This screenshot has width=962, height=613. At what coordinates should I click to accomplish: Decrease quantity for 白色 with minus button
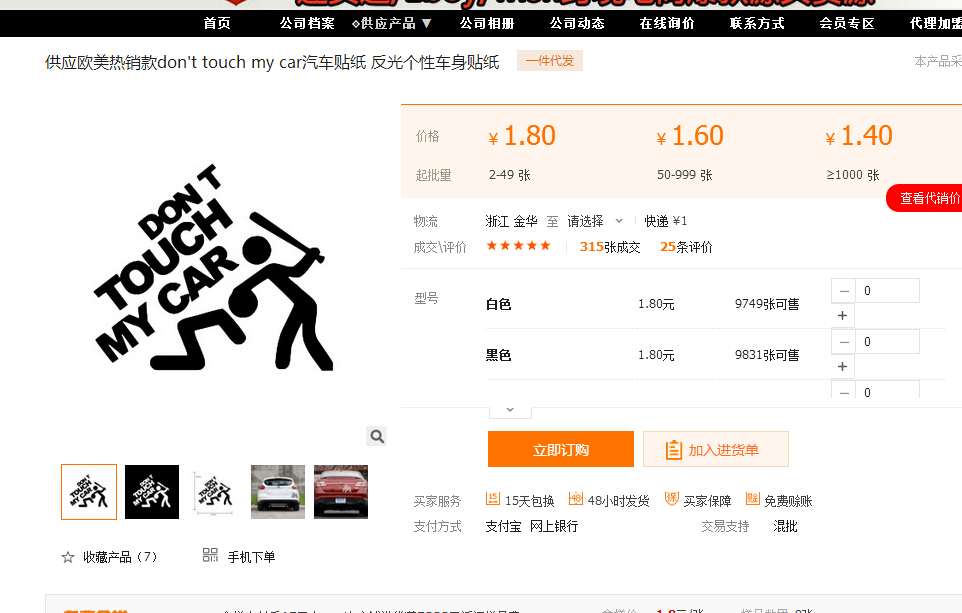[843, 291]
